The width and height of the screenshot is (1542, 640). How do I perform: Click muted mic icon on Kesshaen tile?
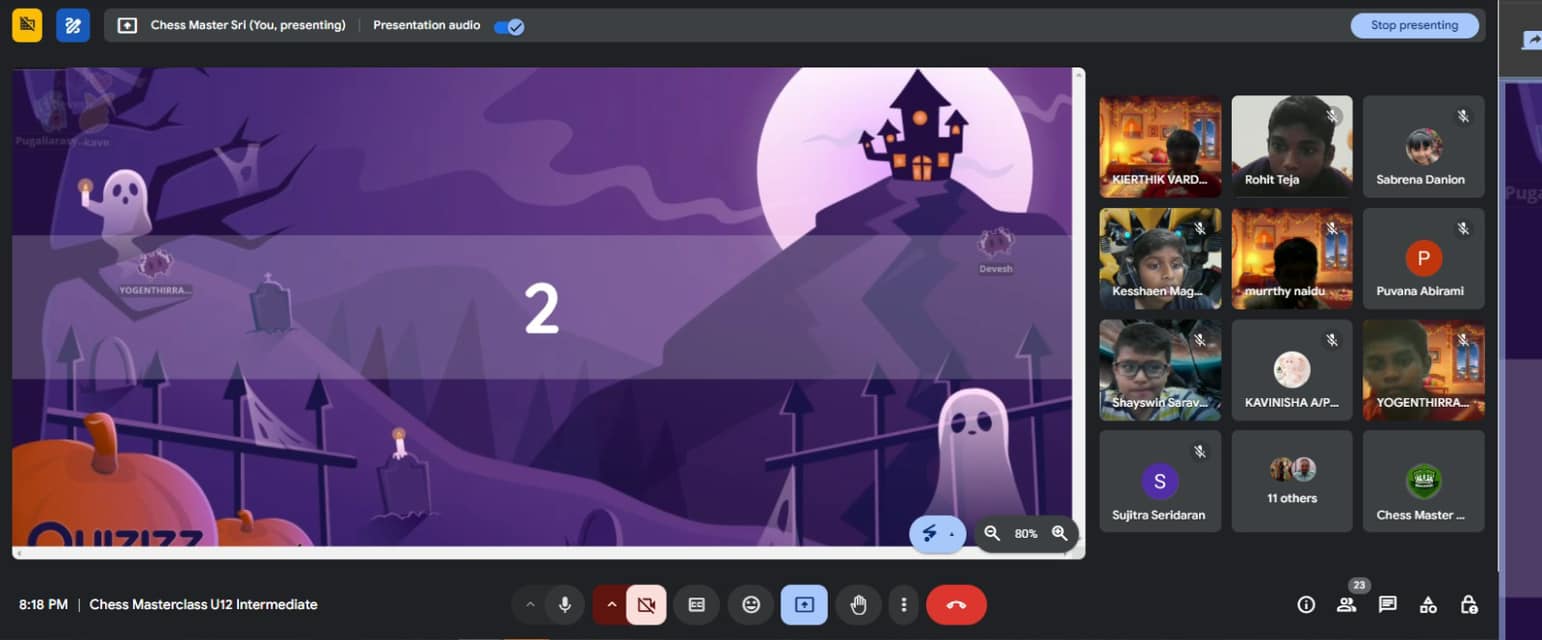click(1199, 228)
